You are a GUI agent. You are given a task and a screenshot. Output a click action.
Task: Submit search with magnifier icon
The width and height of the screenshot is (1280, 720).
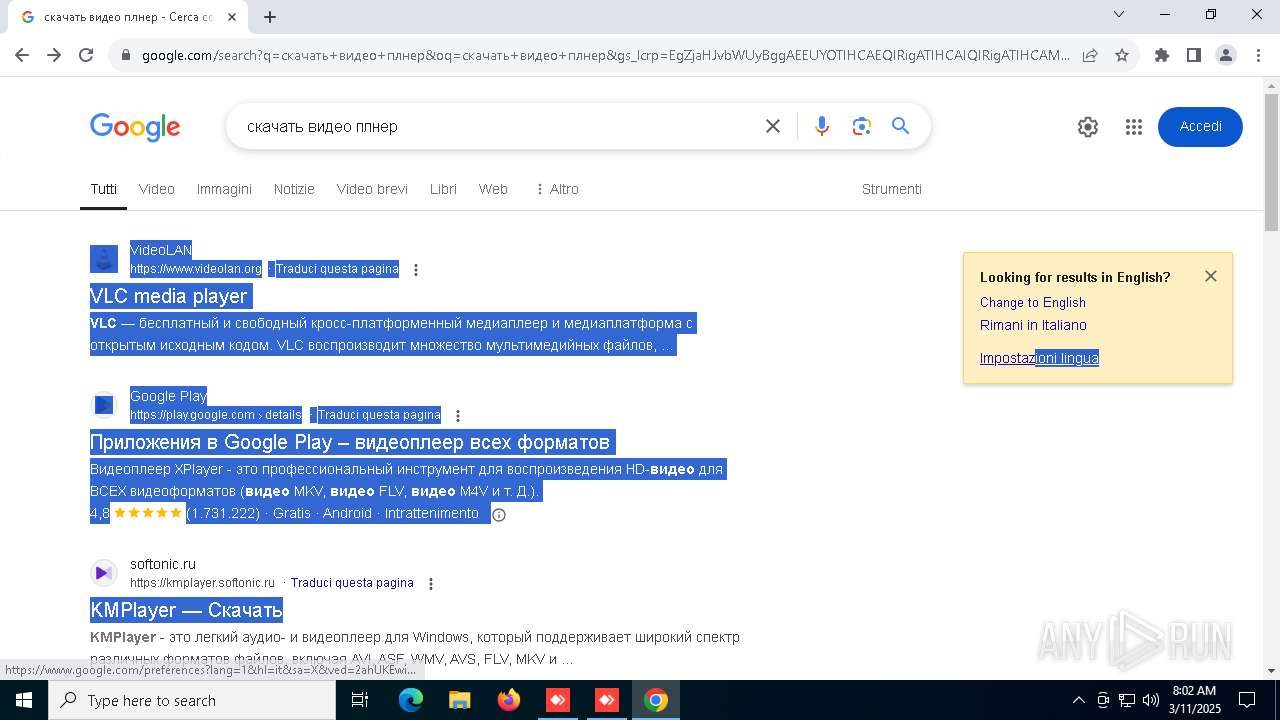point(901,126)
